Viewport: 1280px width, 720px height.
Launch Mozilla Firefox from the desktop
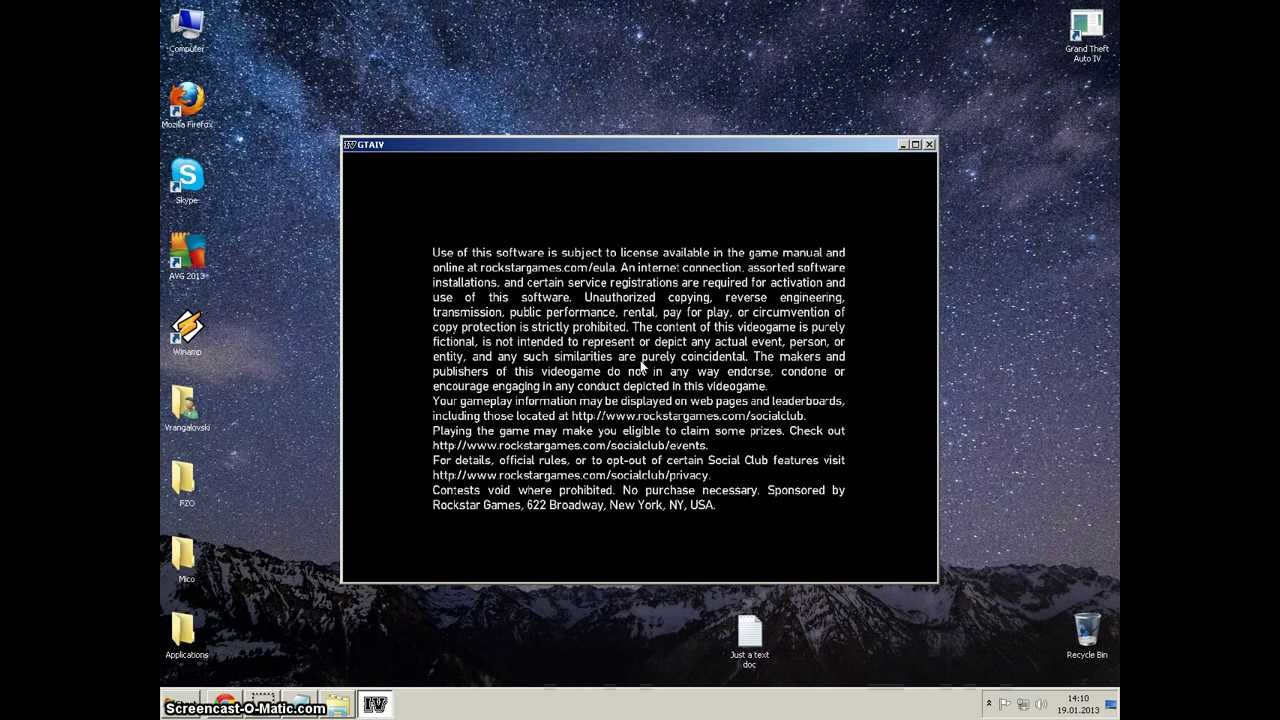tap(187, 106)
